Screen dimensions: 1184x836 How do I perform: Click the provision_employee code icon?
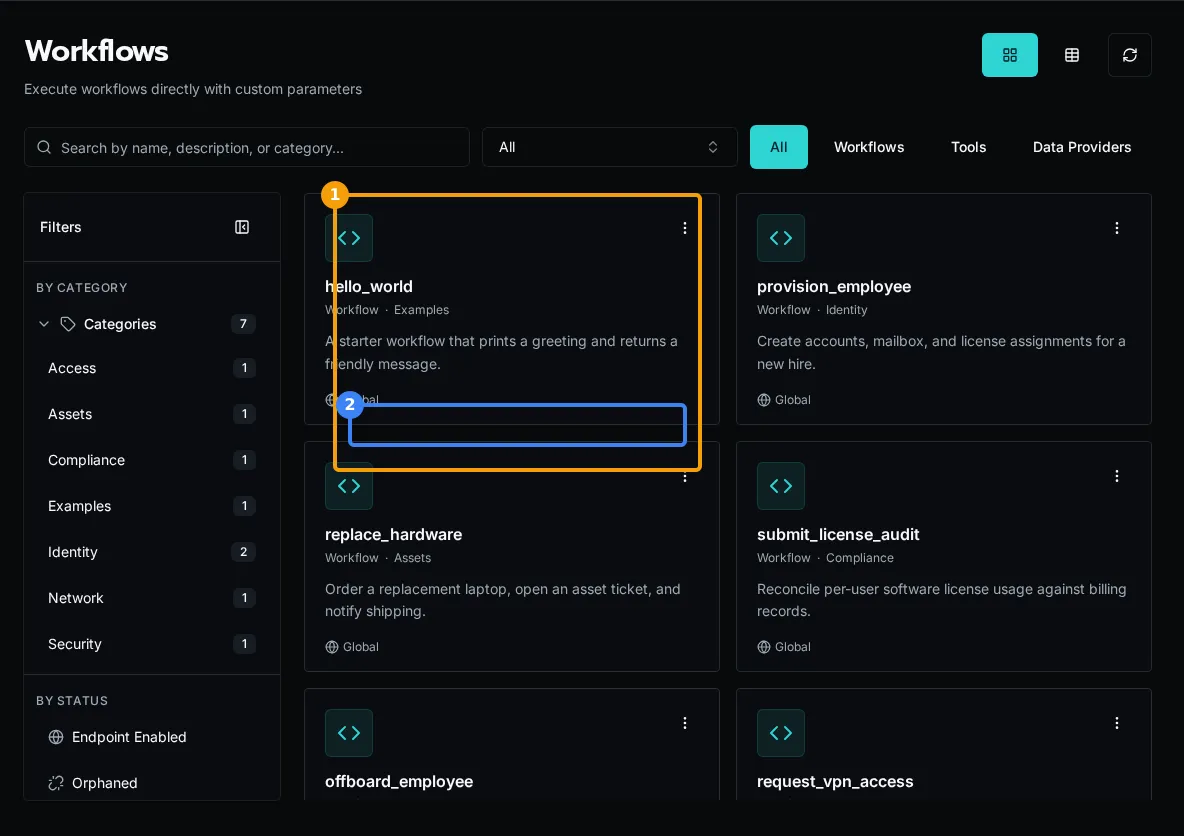781,238
